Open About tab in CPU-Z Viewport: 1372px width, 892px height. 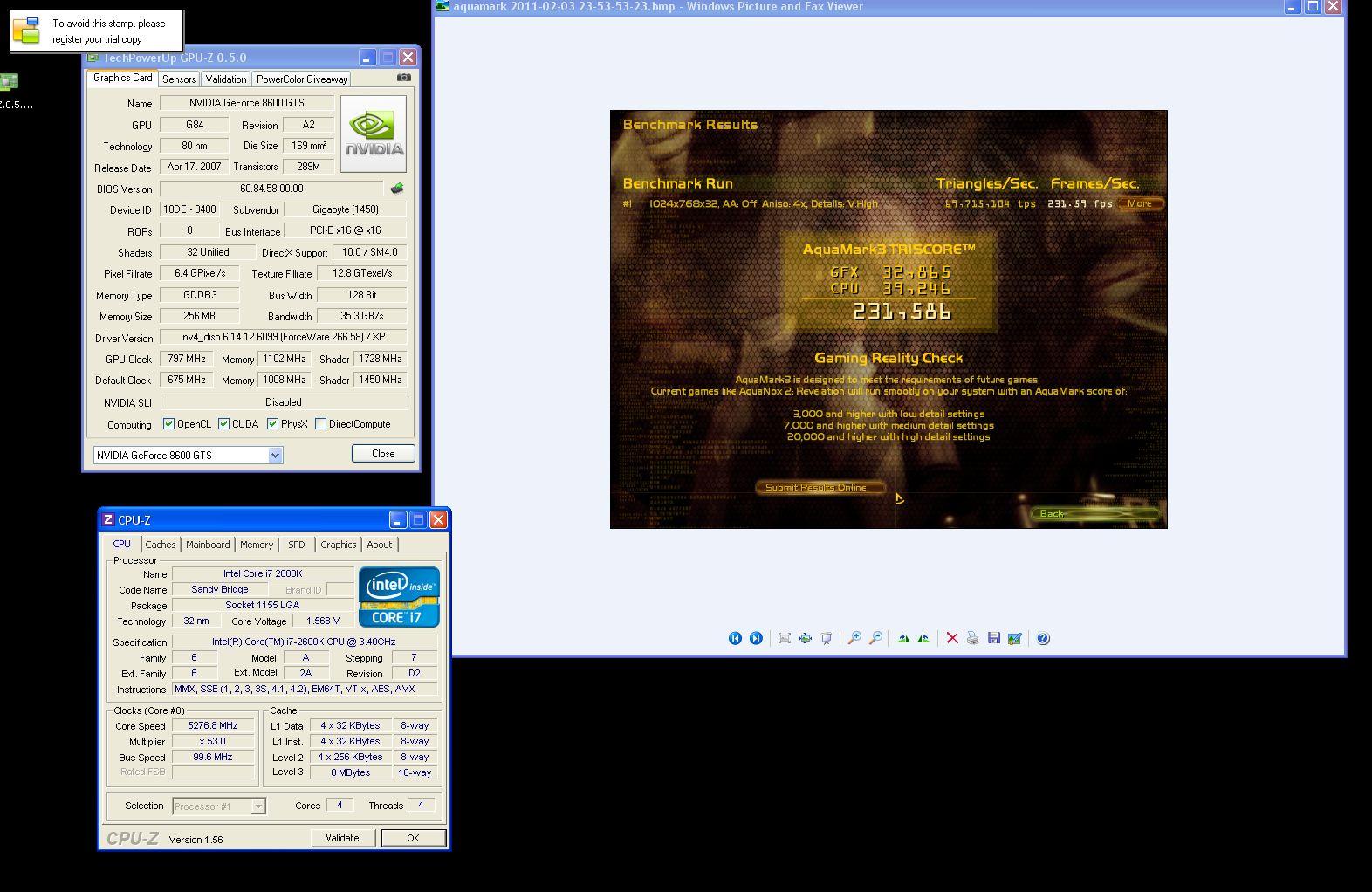[380, 545]
